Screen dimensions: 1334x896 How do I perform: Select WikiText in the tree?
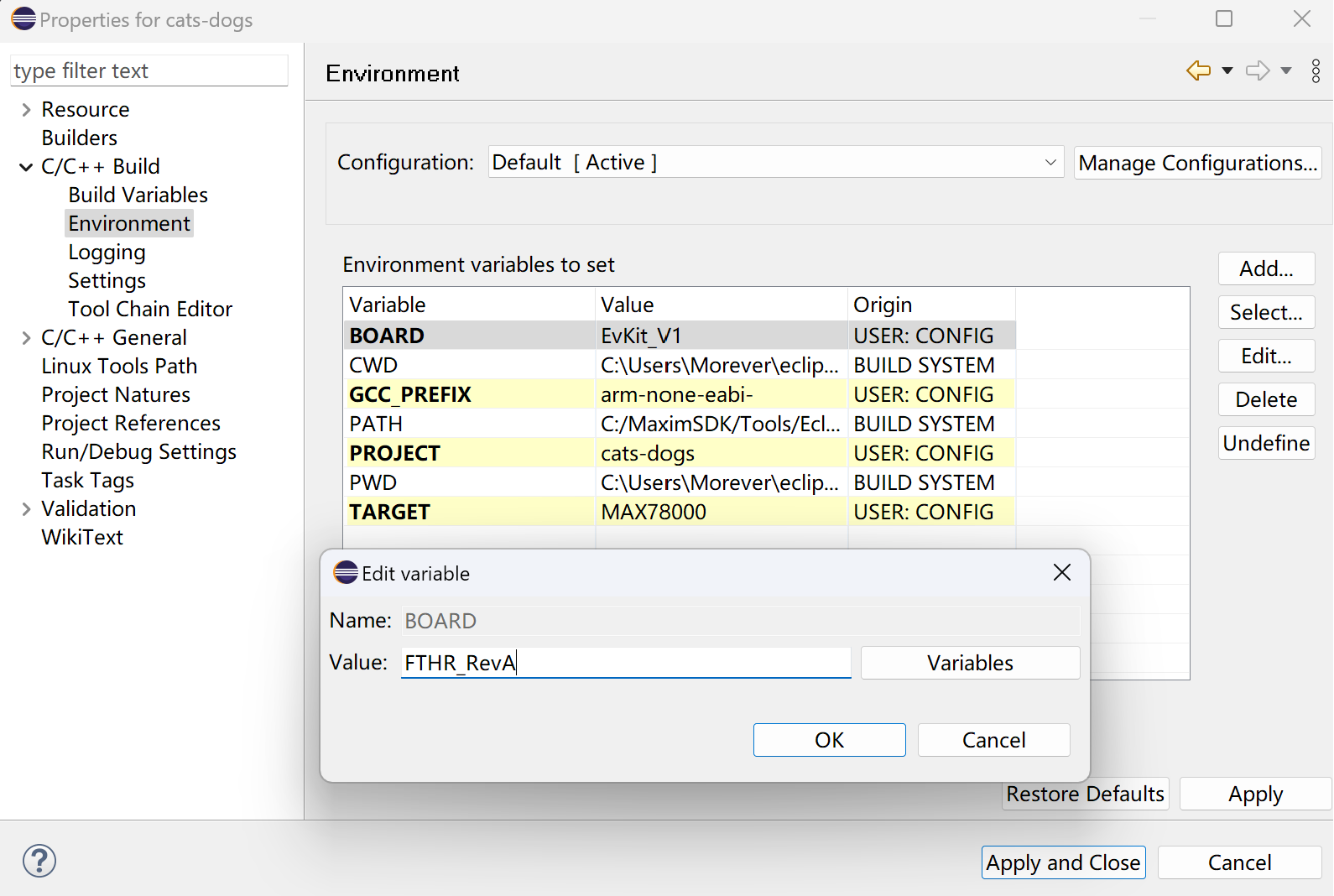click(x=82, y=537)
